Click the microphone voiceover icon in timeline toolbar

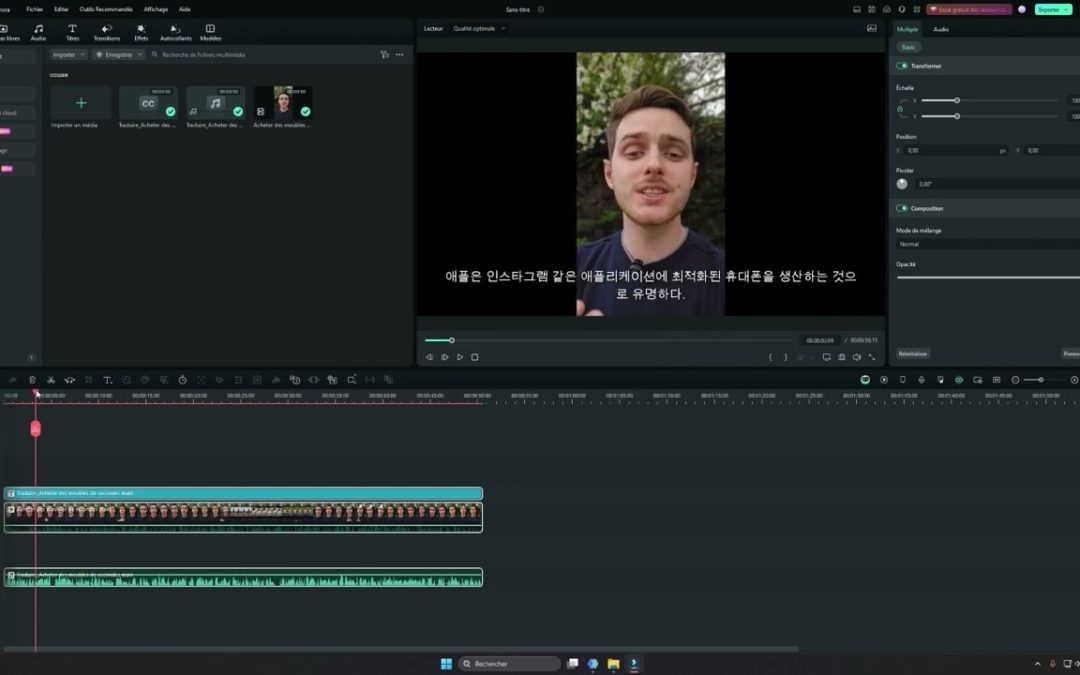(x=922, y=380)
